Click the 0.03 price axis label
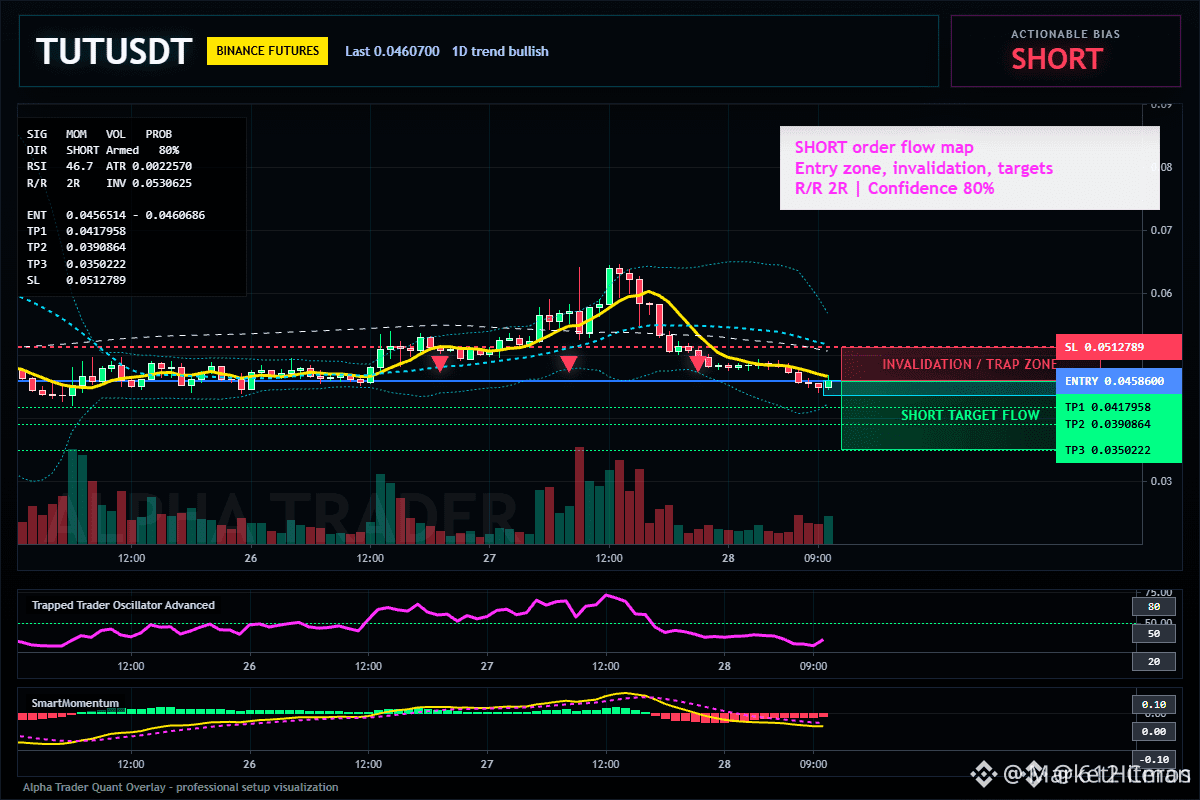This screenshot has height=800, width=1200. click(1159, 481)
